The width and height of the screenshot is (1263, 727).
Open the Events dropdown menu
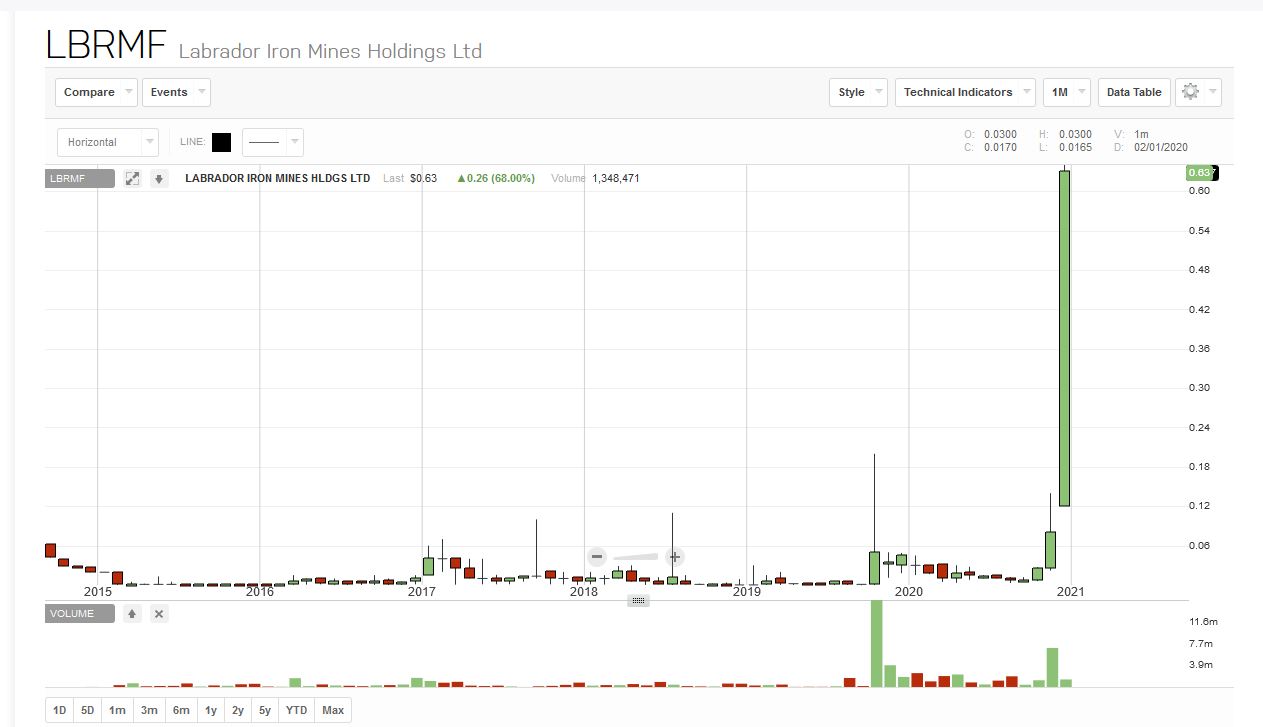point(176,92)
